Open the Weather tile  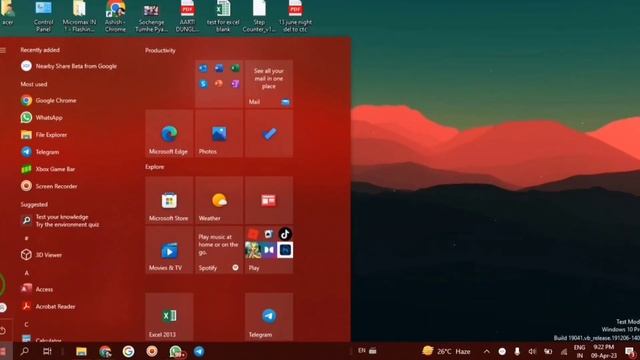pos(219,200)
